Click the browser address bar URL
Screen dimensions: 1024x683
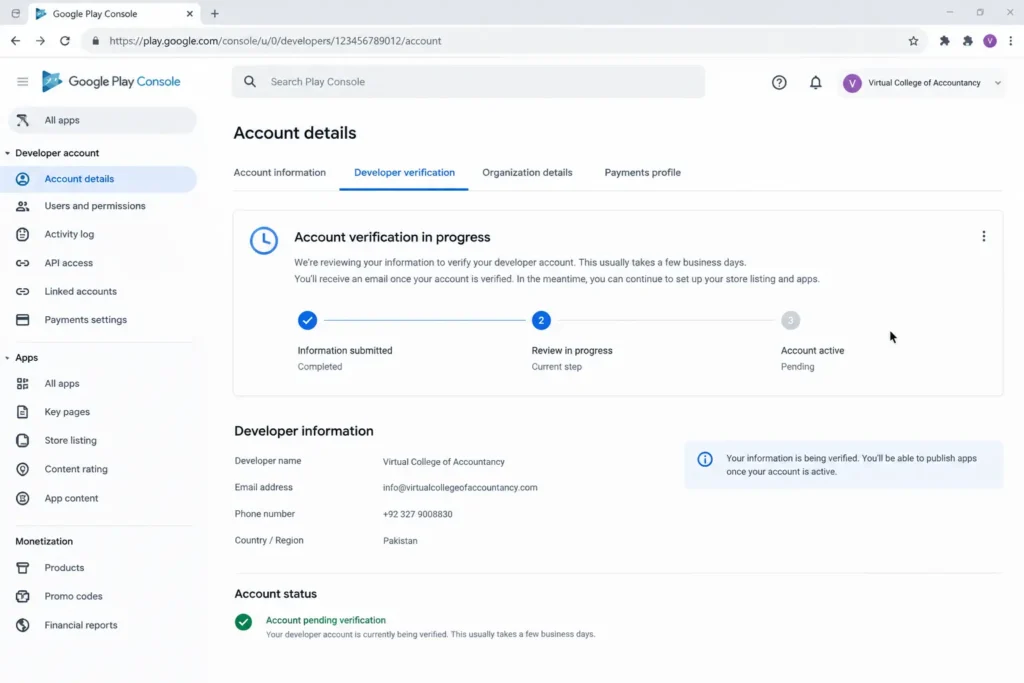click(275, 41)
